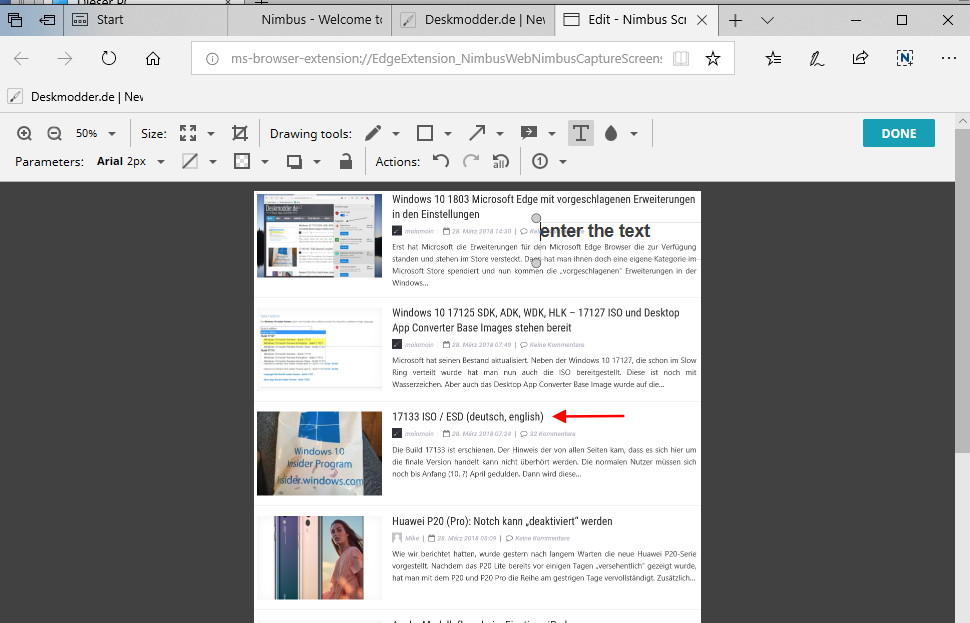Click the "17133 ISO / ESD (deutsch, english)" headline
970x623 pixels.
coord(468,416)
